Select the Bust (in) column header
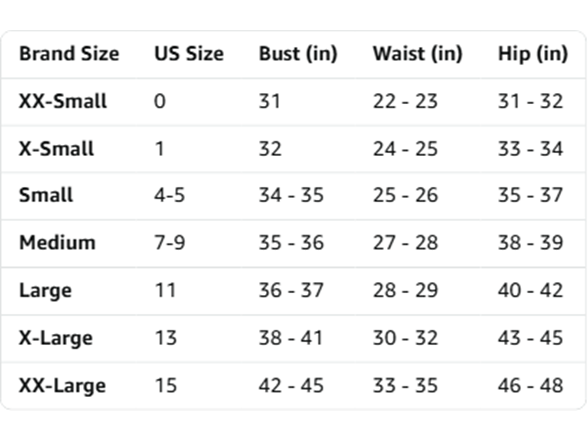588x441 pixels. 298,54
